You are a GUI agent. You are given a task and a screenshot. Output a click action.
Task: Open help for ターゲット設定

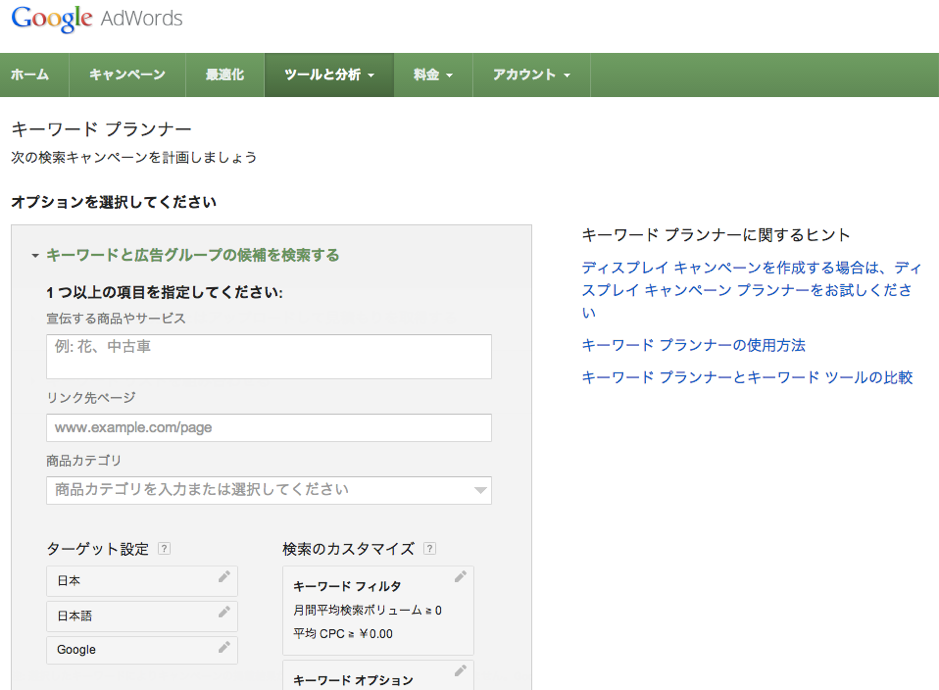(x=164, y=549)
